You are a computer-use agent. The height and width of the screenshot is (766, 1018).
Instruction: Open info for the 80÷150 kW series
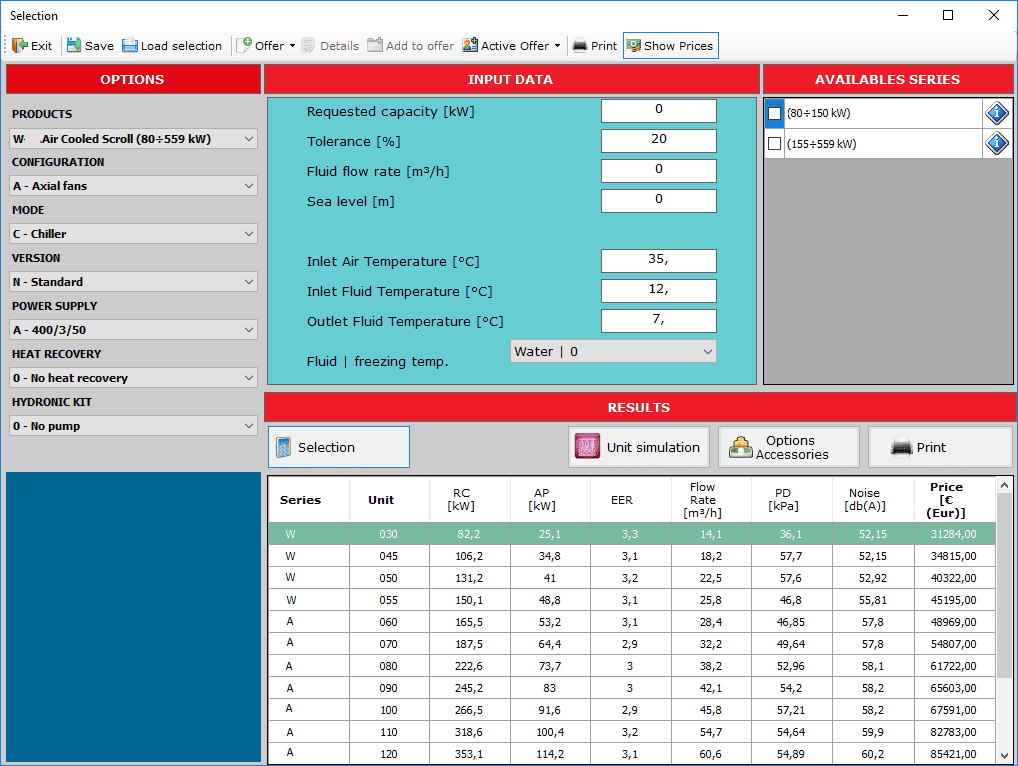pyautogui.click(x=996, y=114)
